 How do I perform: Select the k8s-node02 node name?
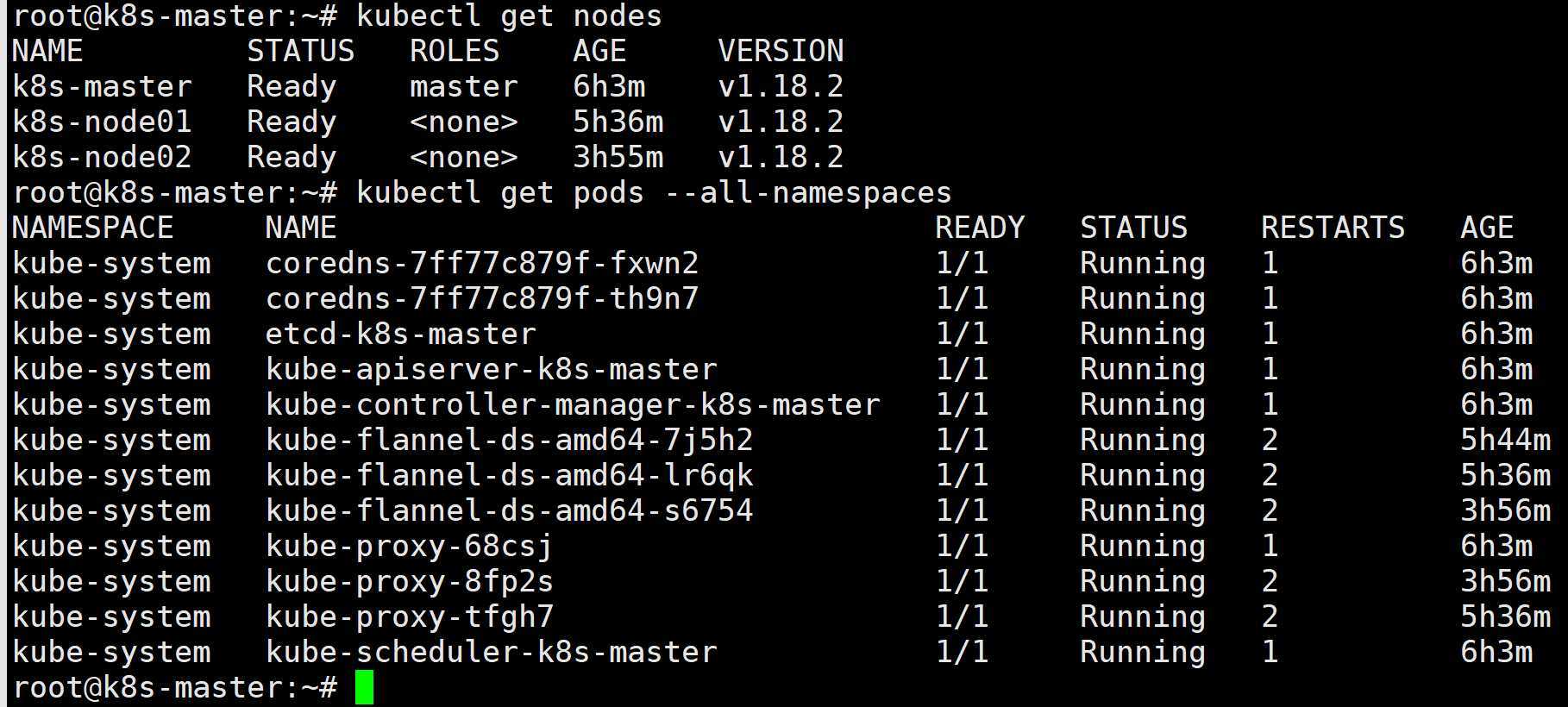tap(102, 157)
